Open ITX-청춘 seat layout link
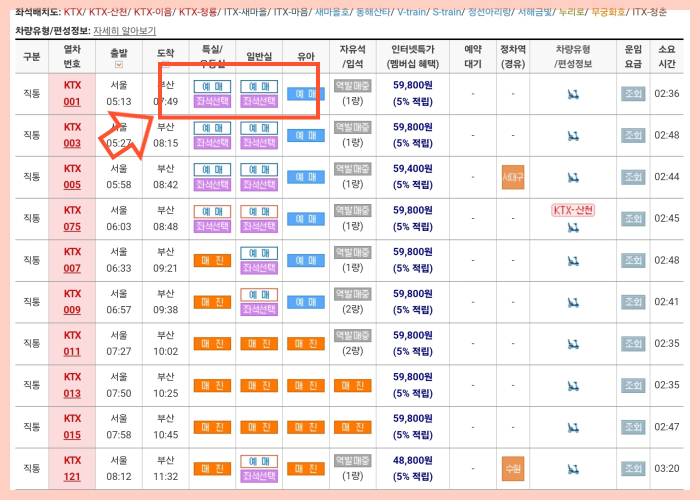The image size is (700, 500). coord(649,12)
